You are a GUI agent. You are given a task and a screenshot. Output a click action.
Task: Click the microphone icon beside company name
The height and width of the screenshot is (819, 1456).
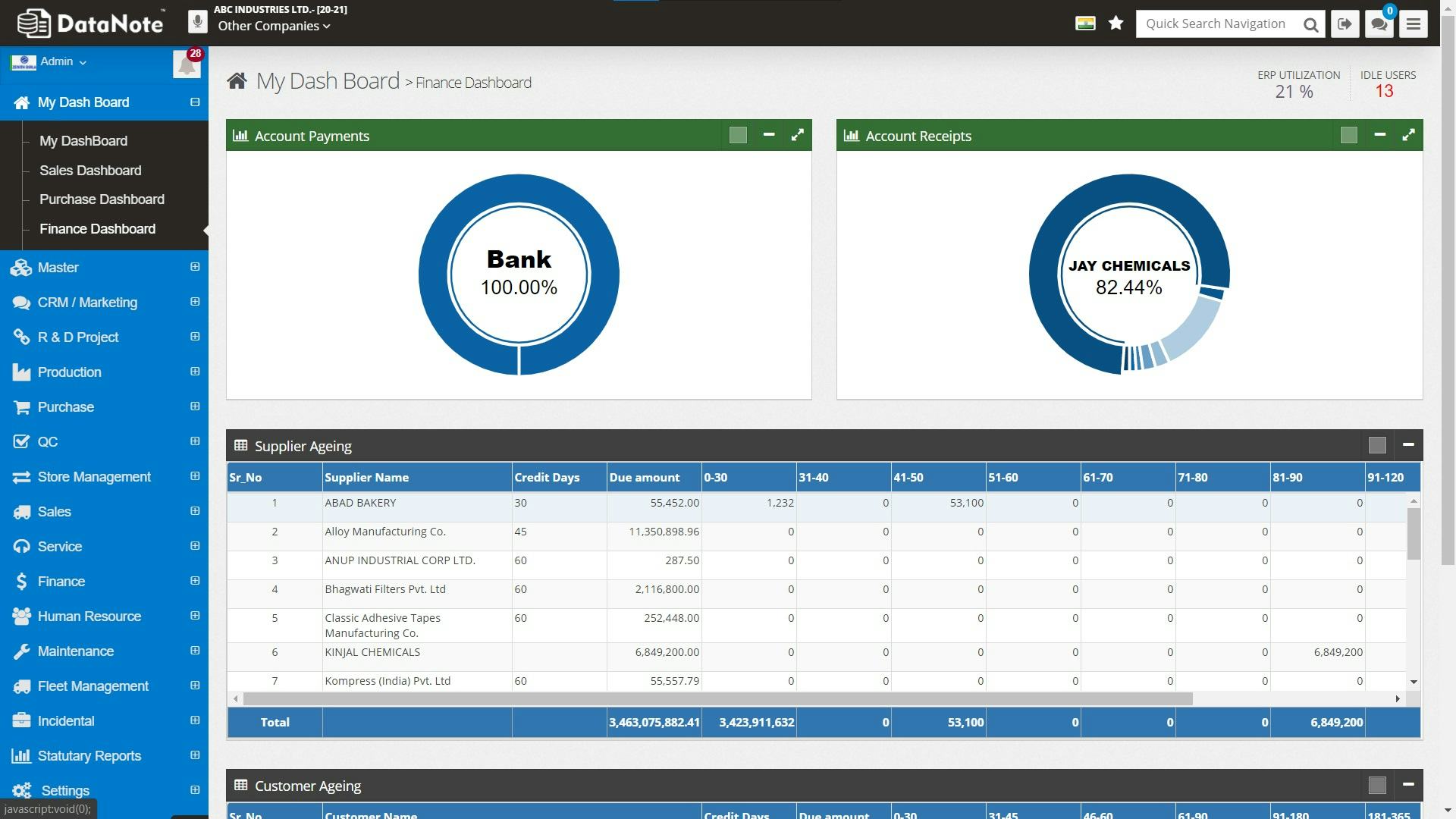pyautogui.click(x=197, y=20)
